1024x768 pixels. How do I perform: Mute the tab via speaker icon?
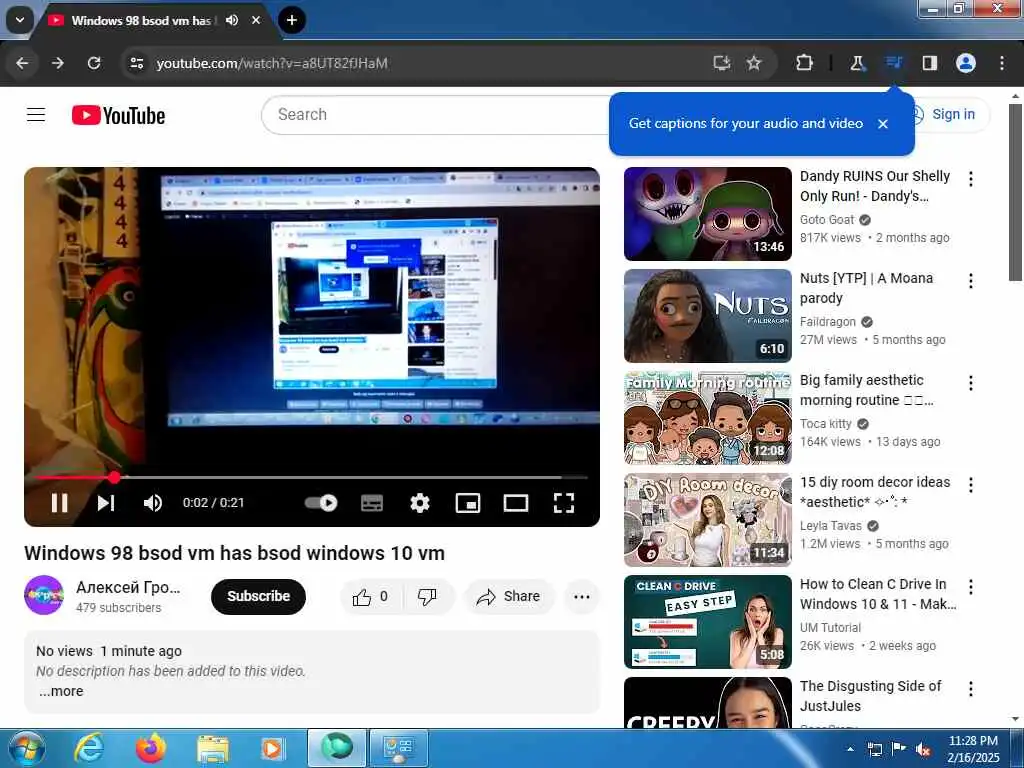pos(232,20)
